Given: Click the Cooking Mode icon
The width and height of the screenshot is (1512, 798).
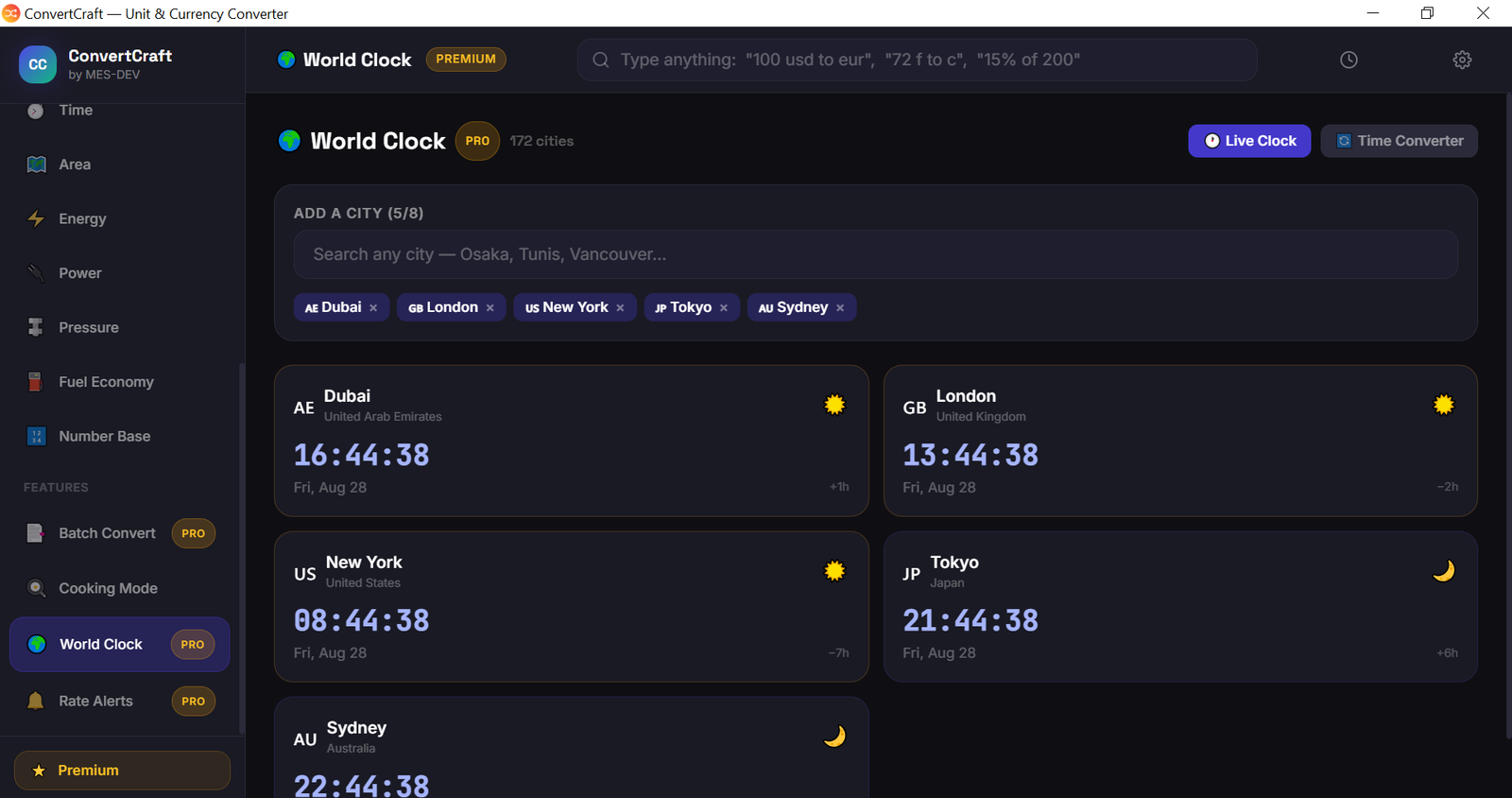Looking at the screenshot, I should (36, 588).
